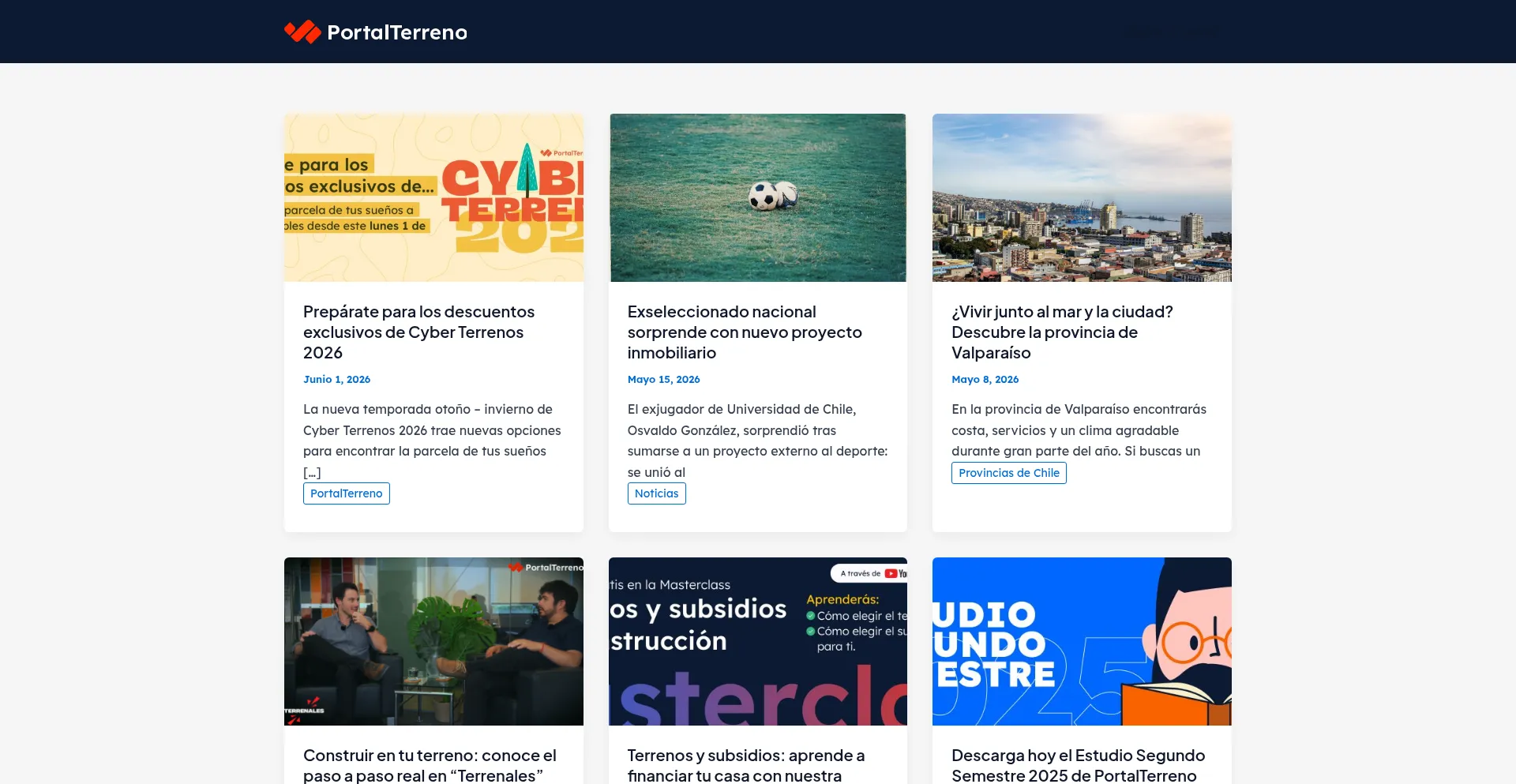Open the Masterclass subsidios banner thumbnail
Image resolution: width=1516 pixels, height=784 pixels.
[758, 641]
